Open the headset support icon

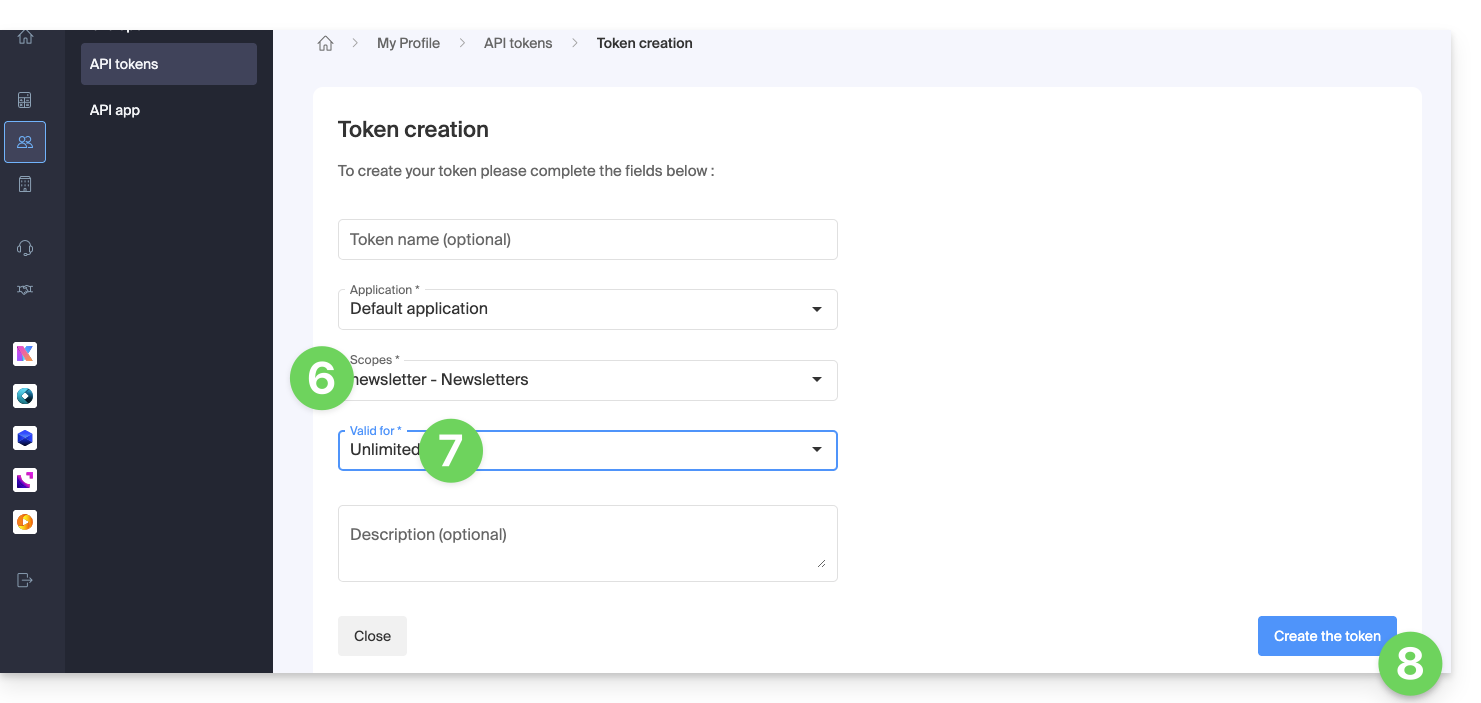pyautogui.click(x=25, y=248)
